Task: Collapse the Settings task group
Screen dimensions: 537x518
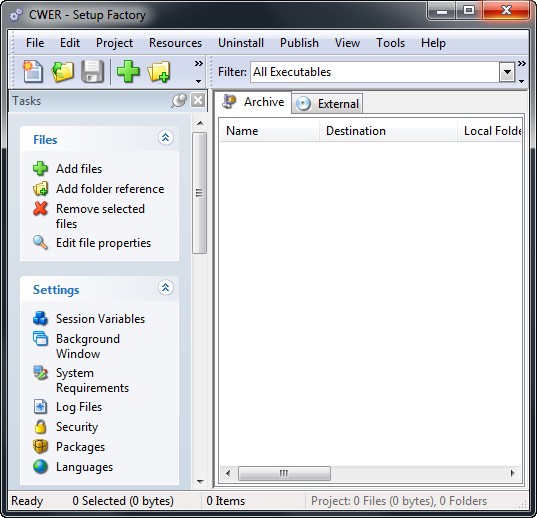Action: pos(166,288)
